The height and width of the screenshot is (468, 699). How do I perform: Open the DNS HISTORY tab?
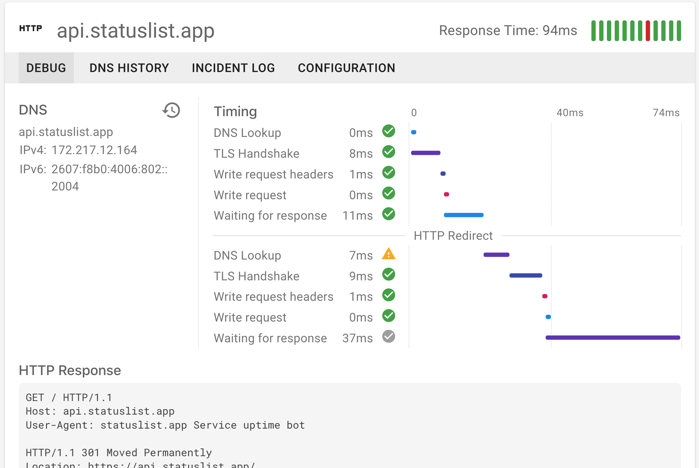click(129, 68)
